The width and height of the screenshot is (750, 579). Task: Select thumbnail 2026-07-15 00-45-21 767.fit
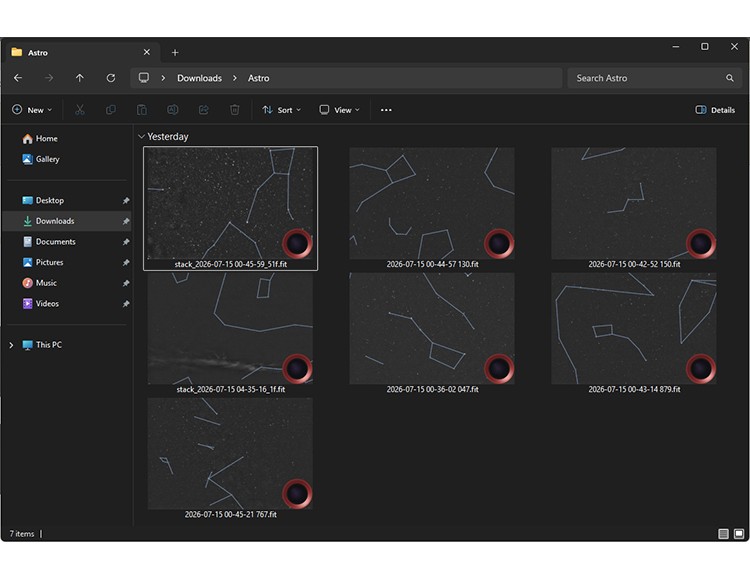pyautogui.click(x=230, y=454)
